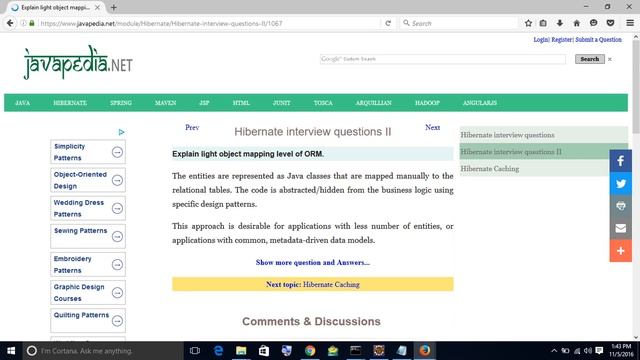The width and height of the screenshot is (640, 360).
Task: Close the 'Explain light object mapping' tab
Action: [x=98, y=7]
